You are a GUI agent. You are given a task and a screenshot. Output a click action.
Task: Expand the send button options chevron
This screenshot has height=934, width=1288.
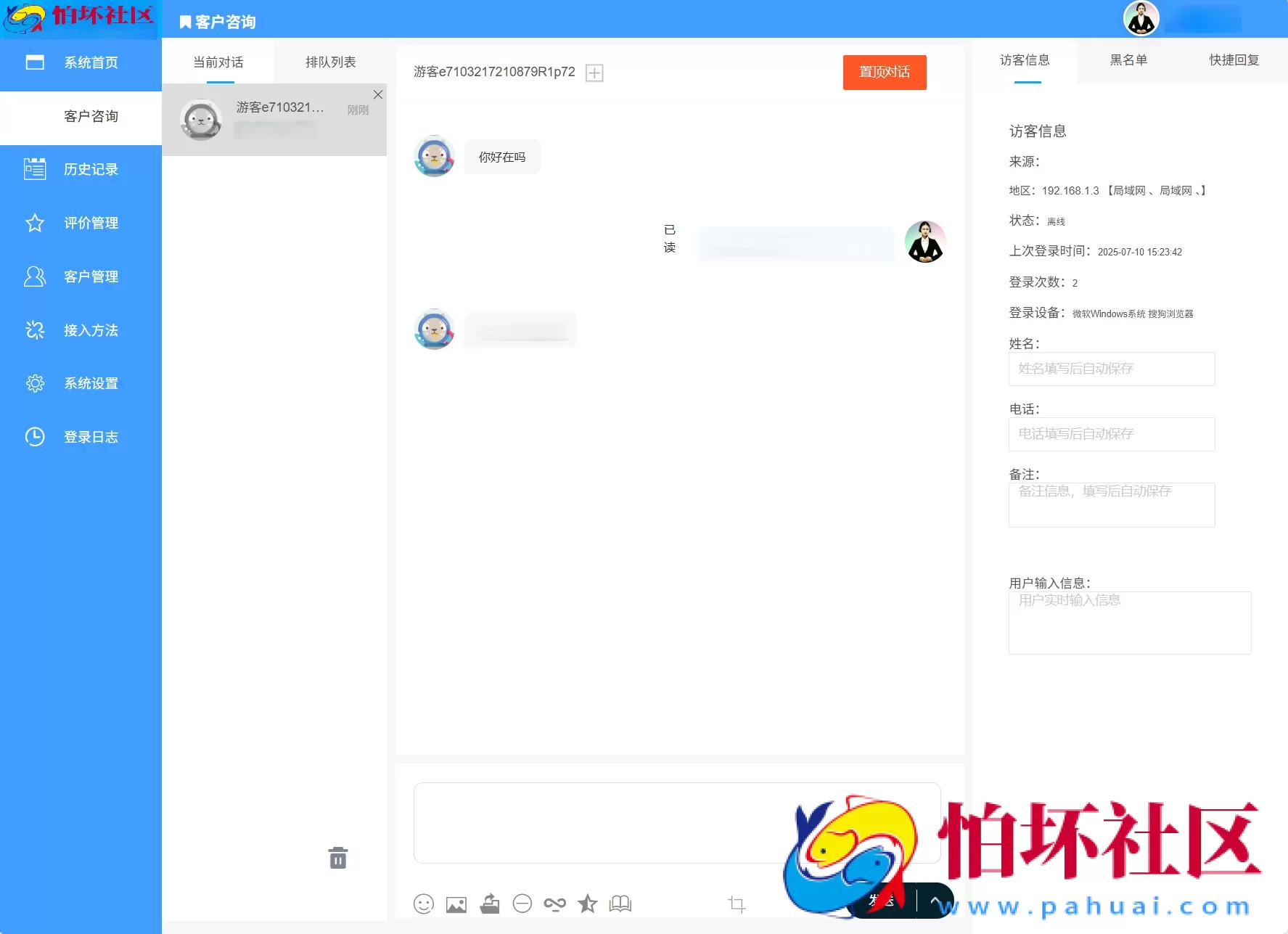(x=935, y=900)
